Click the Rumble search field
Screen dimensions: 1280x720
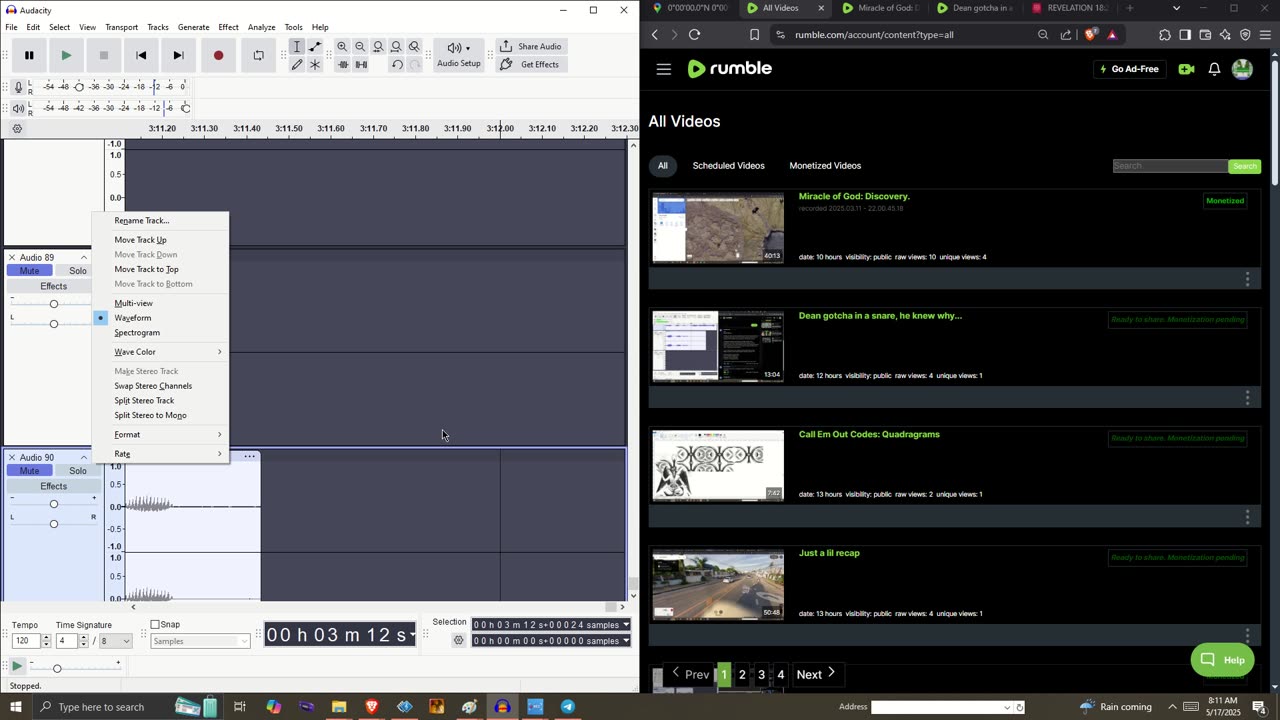point(1170,166)
